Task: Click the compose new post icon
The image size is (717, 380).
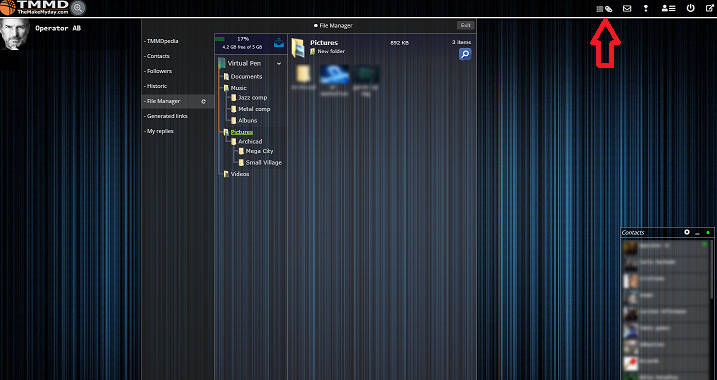Action: [x=709, y=8]
